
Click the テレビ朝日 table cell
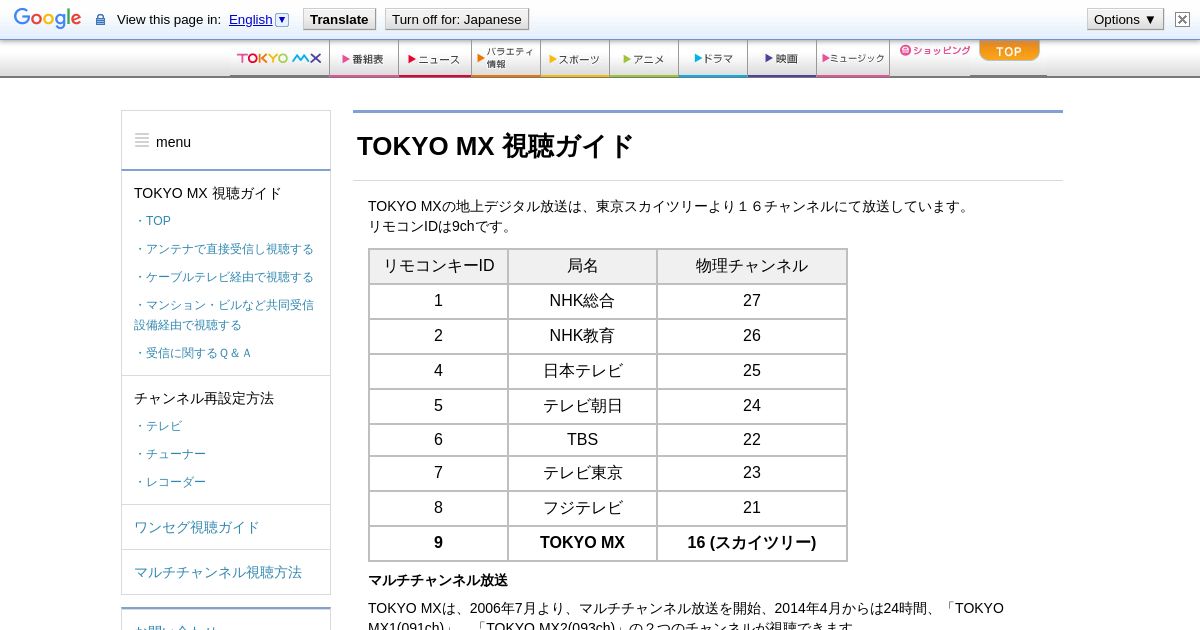pyautogui.click(x=582, y=406)
